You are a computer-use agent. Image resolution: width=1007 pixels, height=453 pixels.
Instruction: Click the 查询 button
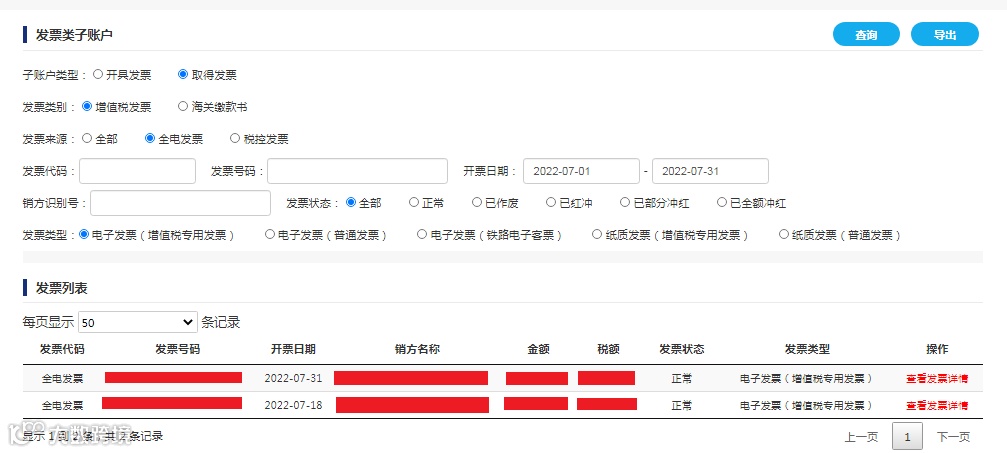tap(866, 35)
